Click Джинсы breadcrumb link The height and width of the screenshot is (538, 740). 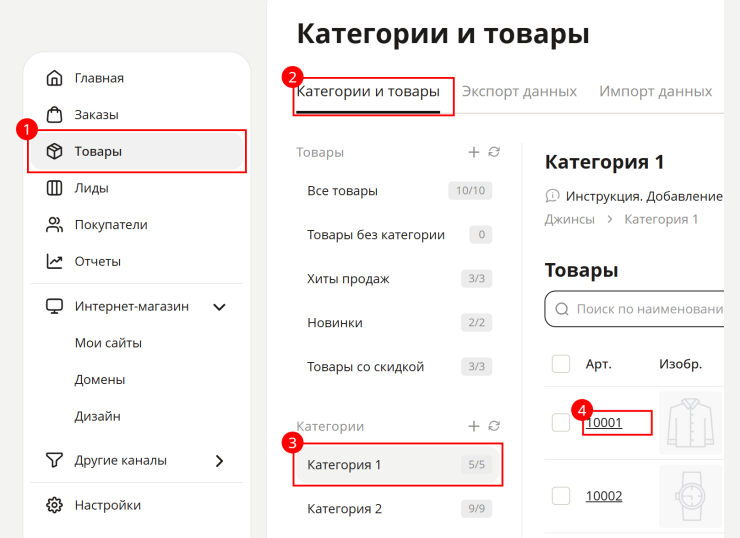click(570, 219)
